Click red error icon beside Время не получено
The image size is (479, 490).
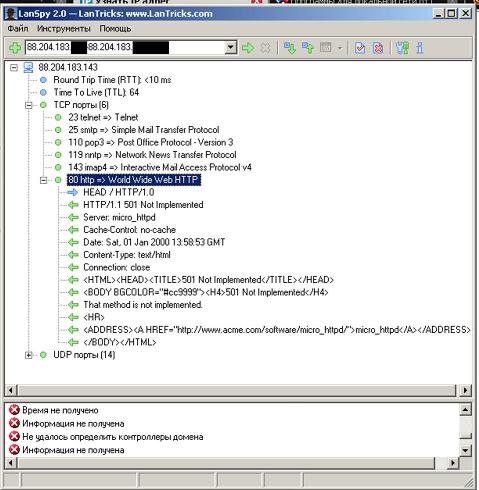click(14, 410)
